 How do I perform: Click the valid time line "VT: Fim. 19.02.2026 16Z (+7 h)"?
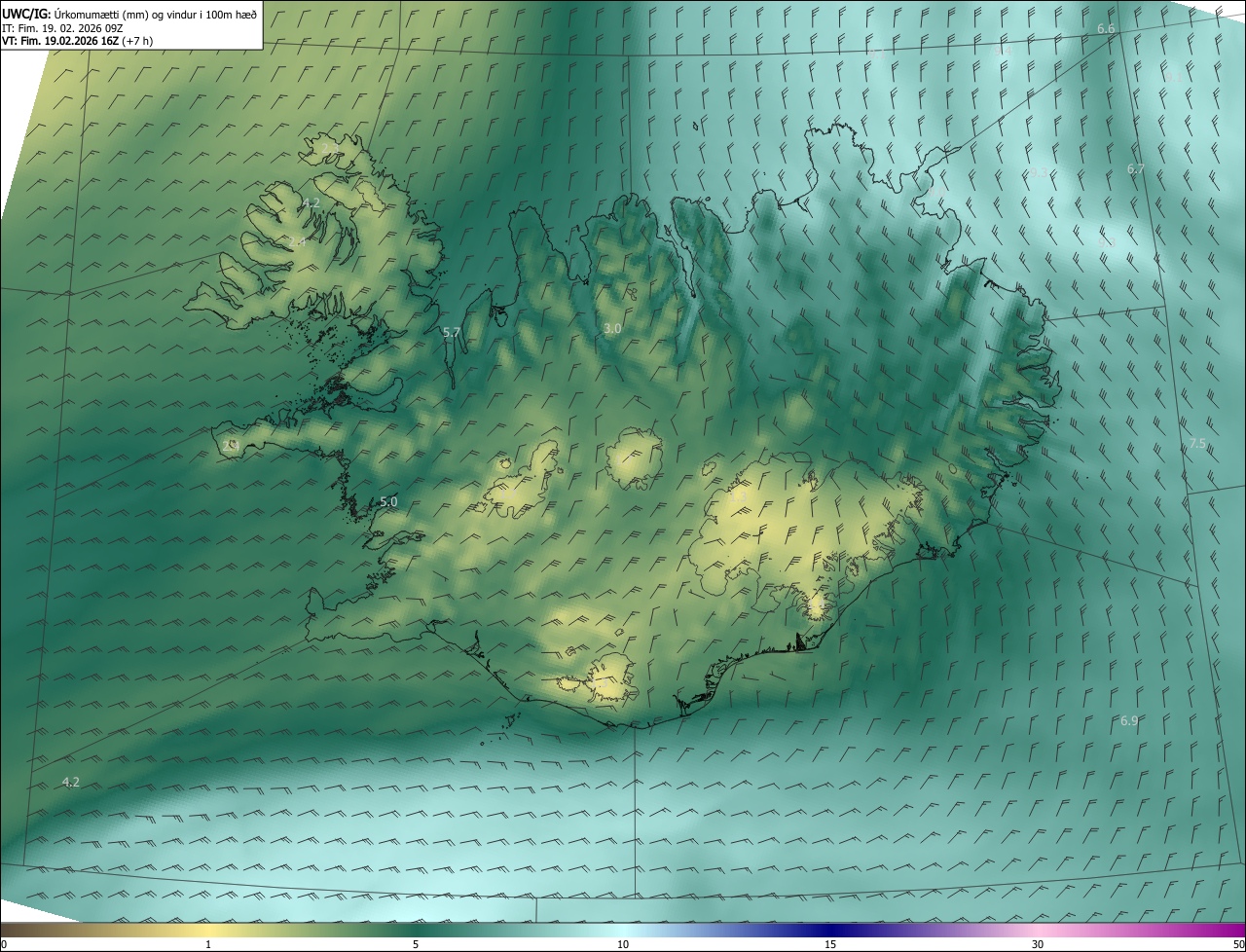click(78, 41)
